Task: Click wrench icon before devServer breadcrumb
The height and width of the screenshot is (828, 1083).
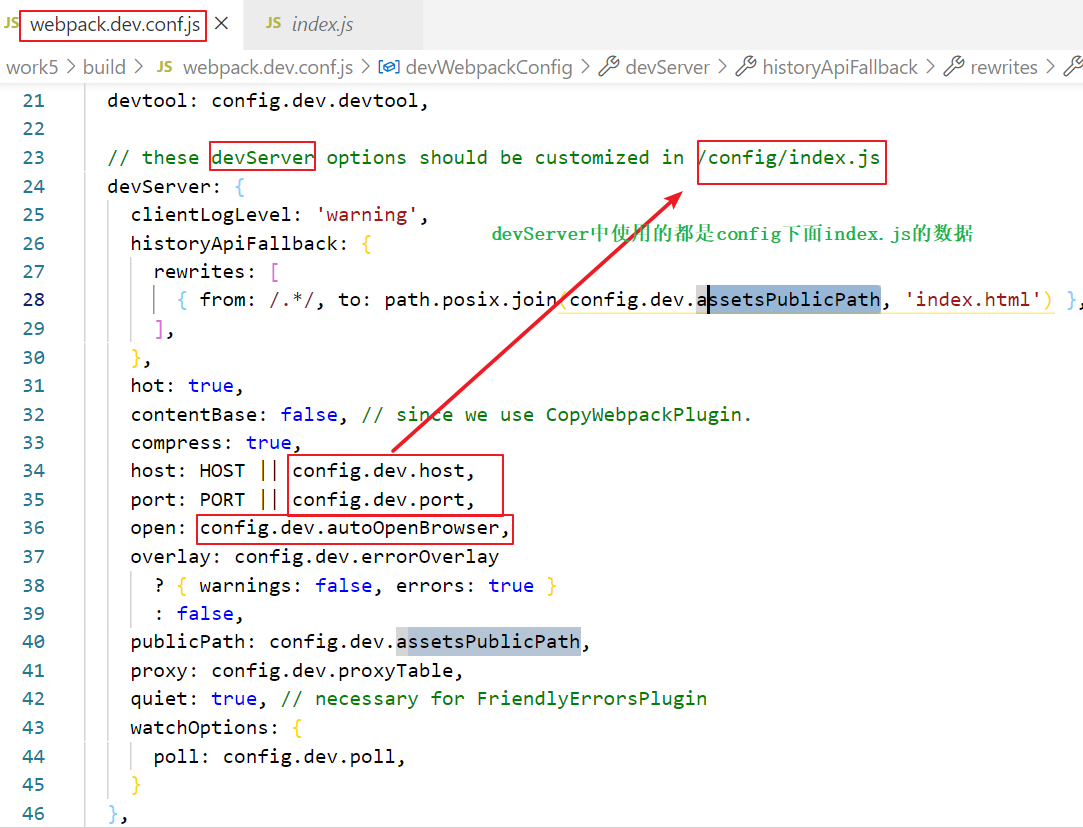Action: tap(608, 67)
